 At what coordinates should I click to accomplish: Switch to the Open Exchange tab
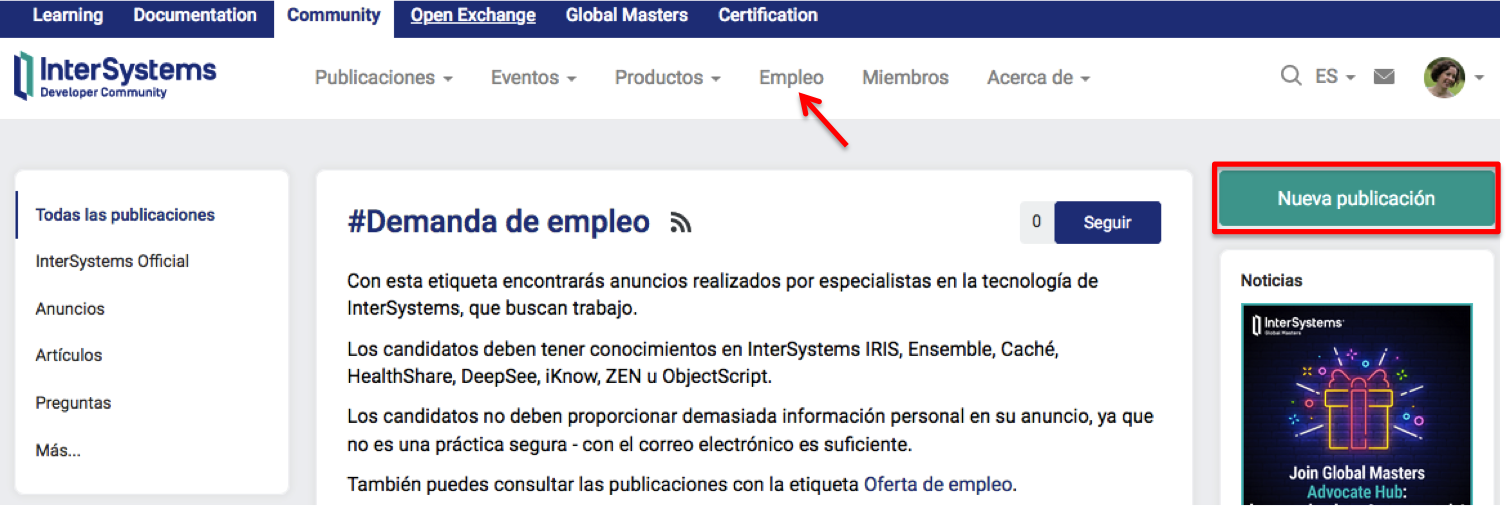click(473, 16)
